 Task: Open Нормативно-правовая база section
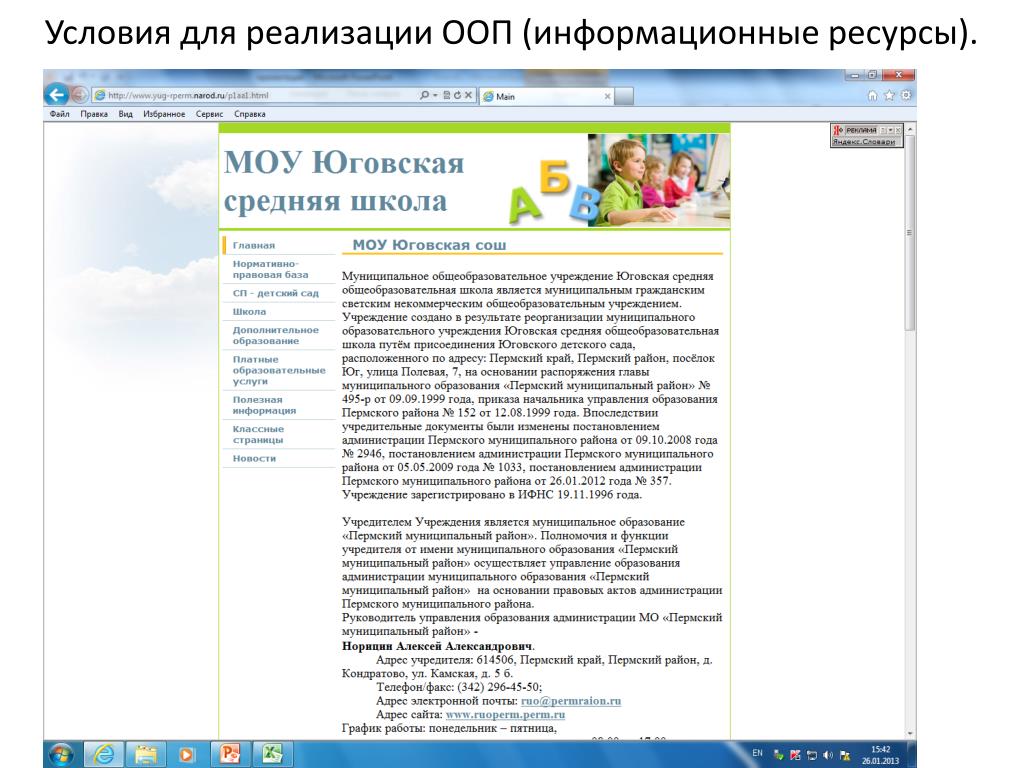point(270,269)
